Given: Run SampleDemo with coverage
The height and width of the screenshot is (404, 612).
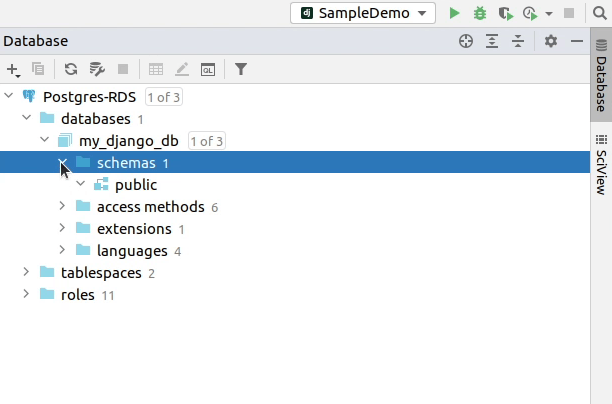Looking at the screenshot, I should [505, 13].
